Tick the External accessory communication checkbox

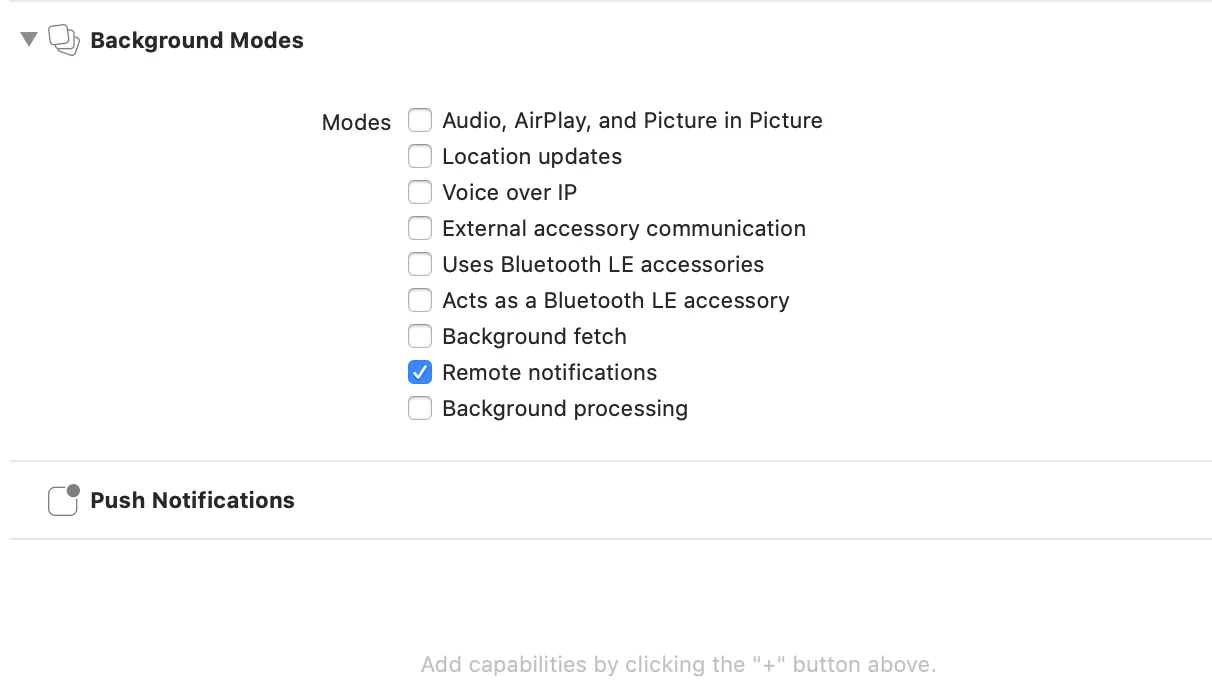point(420,229)
